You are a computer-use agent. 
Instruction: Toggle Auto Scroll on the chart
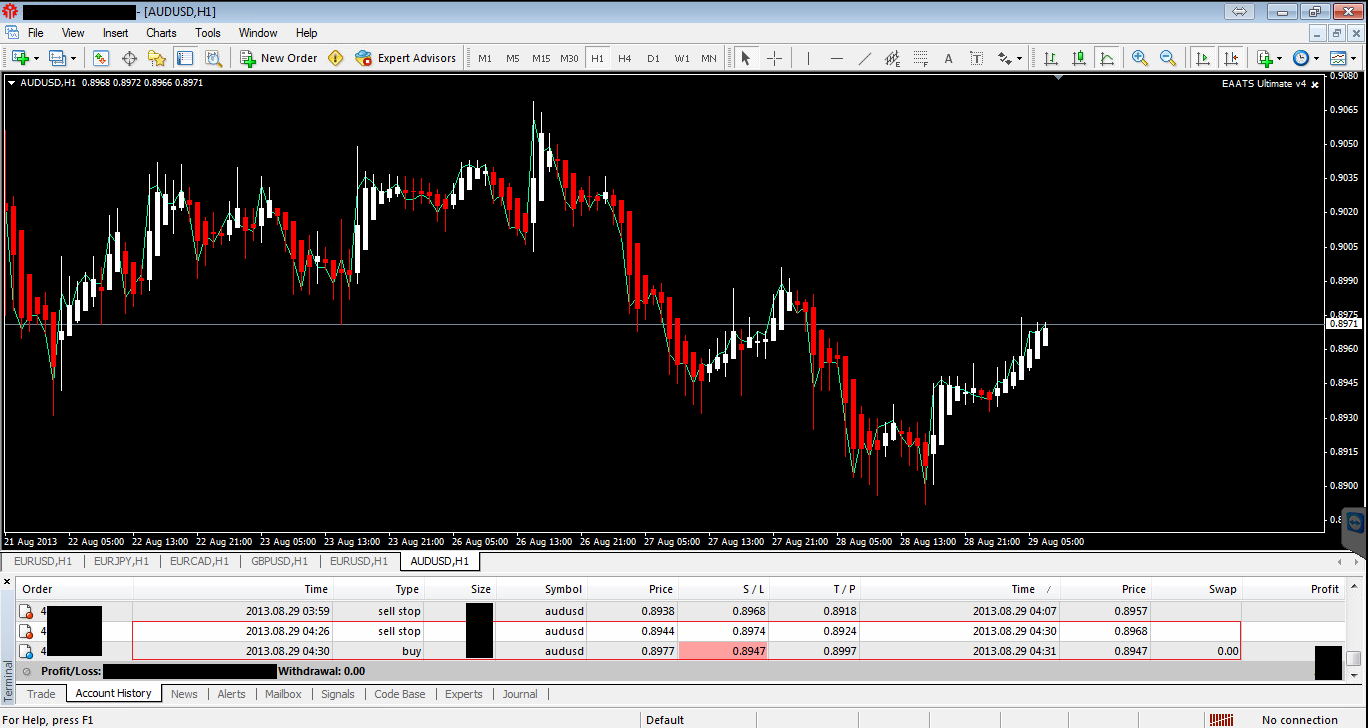[1202, 58]
